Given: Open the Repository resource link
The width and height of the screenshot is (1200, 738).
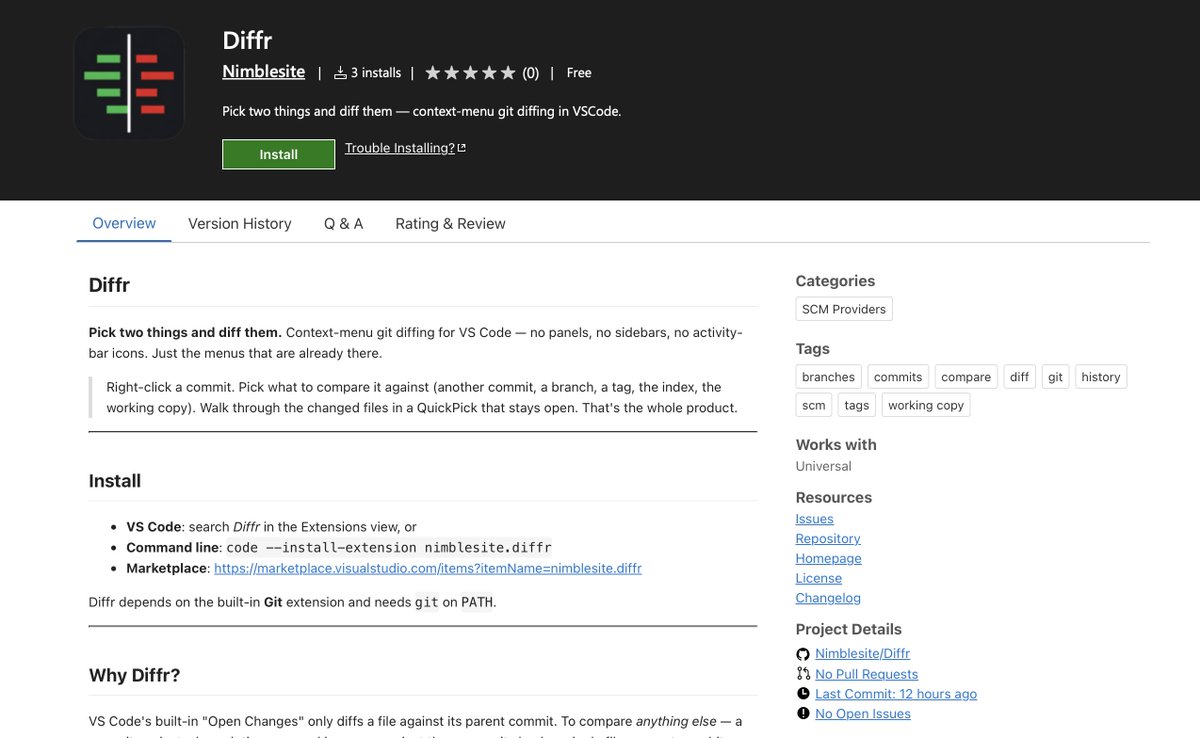Looking at the screenshot, I should pyautogui.click(x=828, y=539).
